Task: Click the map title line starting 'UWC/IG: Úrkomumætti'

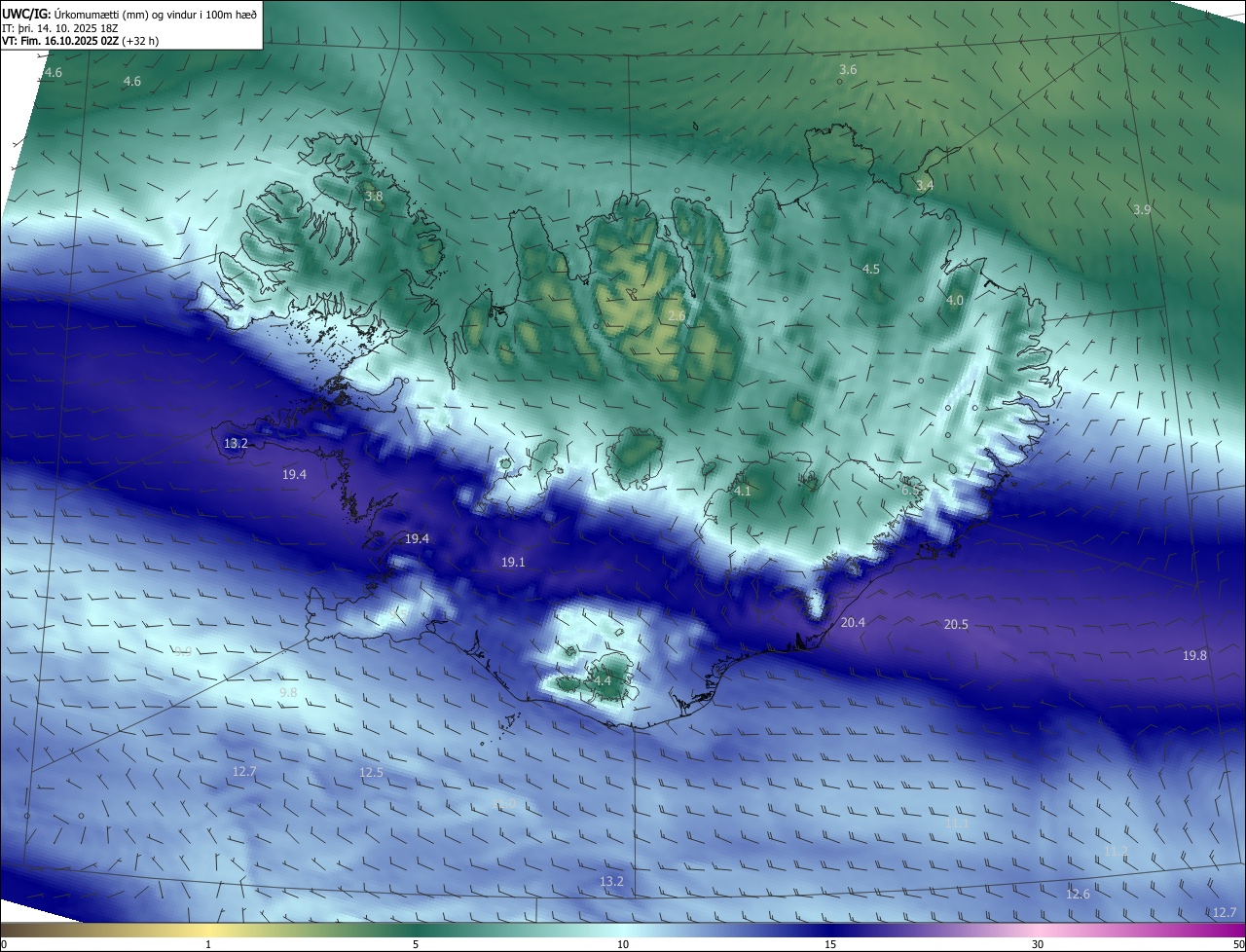Action: click(x=129, y=14)
